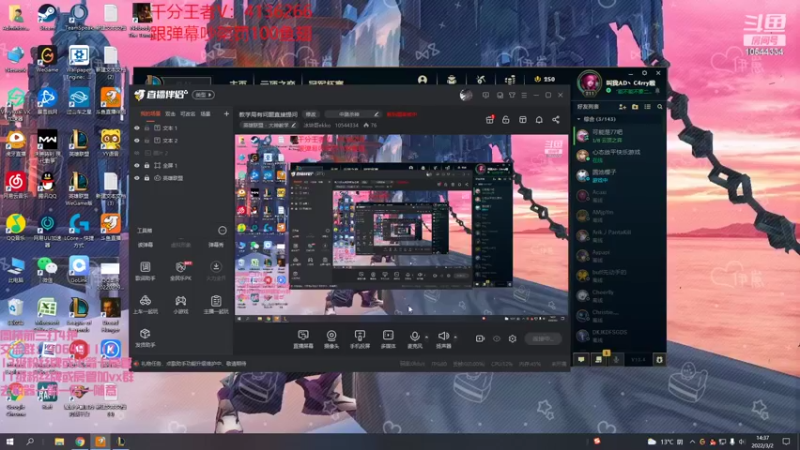Click the 修改 edit title button
Viewport: 800px width, 450px height.
pos(310,114)
